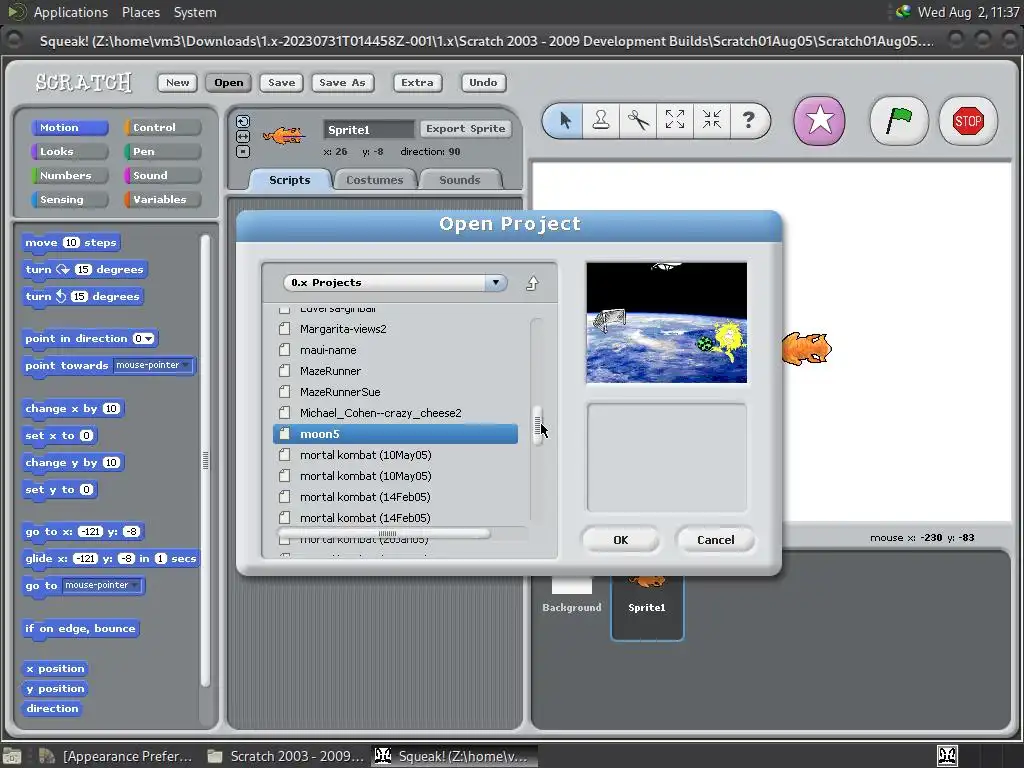Open the Places menu

(140, 12)
